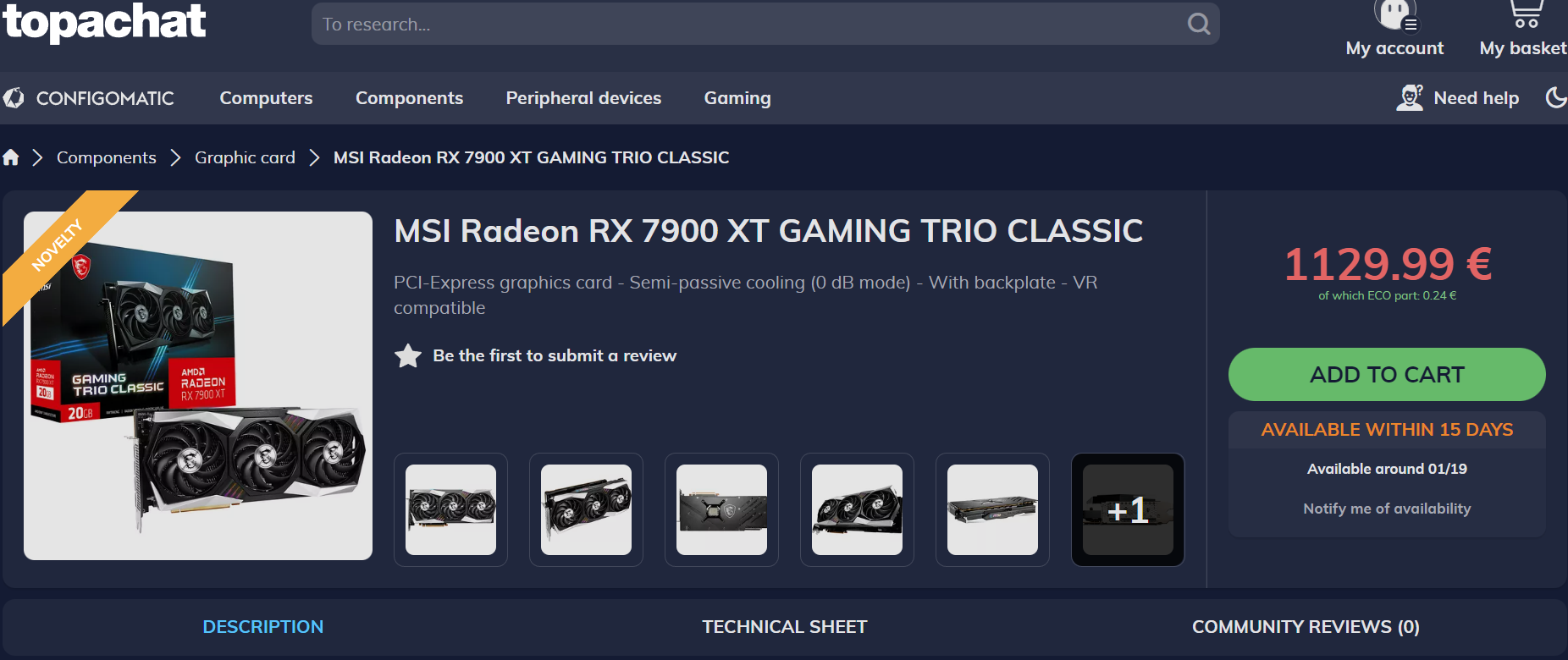The width and height of the screenshot is (1568, 660).
Task: Switch to Community Reviews tab
Action: pos(1306,627)
